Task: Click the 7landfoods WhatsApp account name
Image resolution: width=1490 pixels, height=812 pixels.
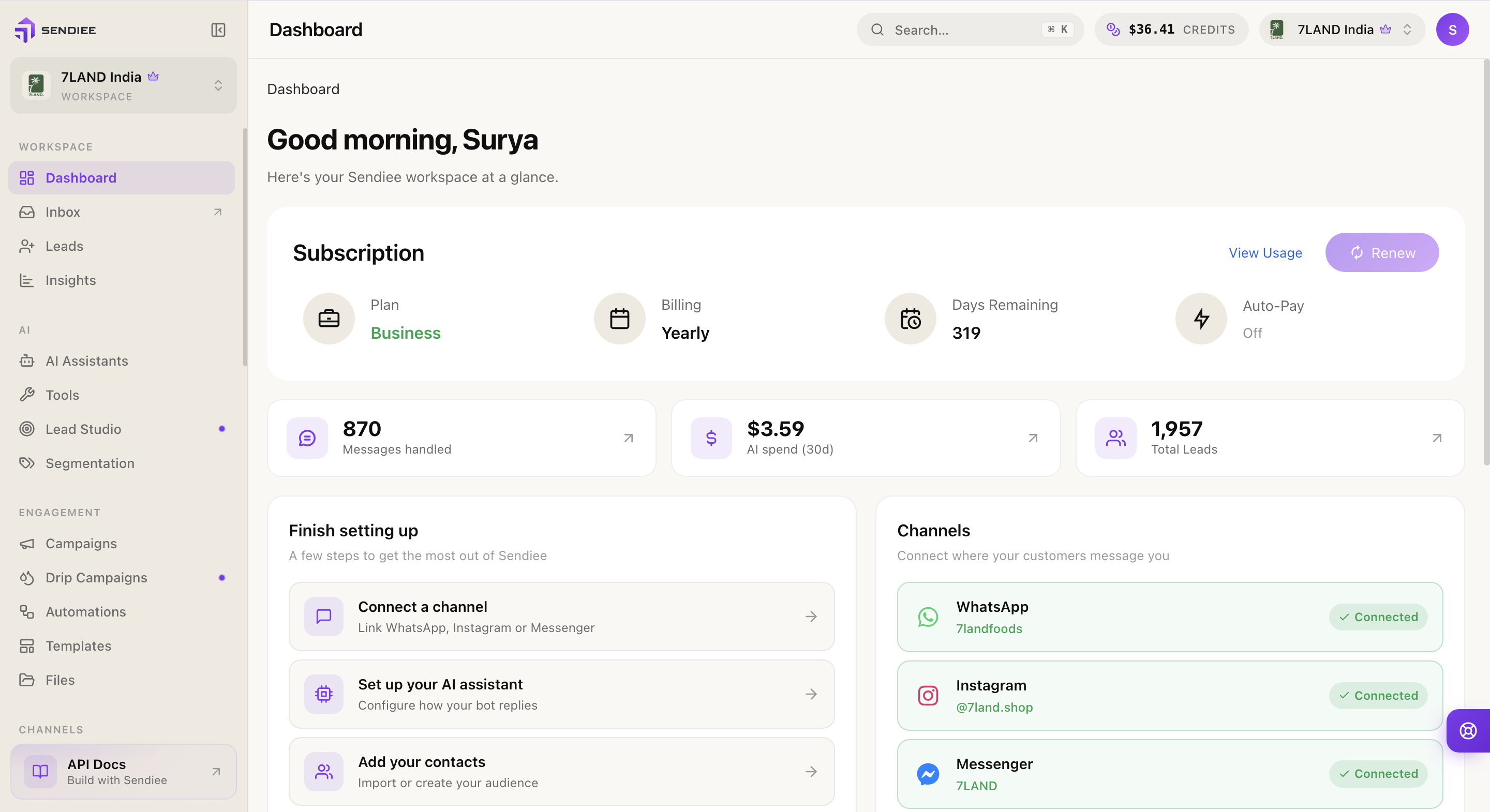Action: pyautogui.click(x=989, y=629)
